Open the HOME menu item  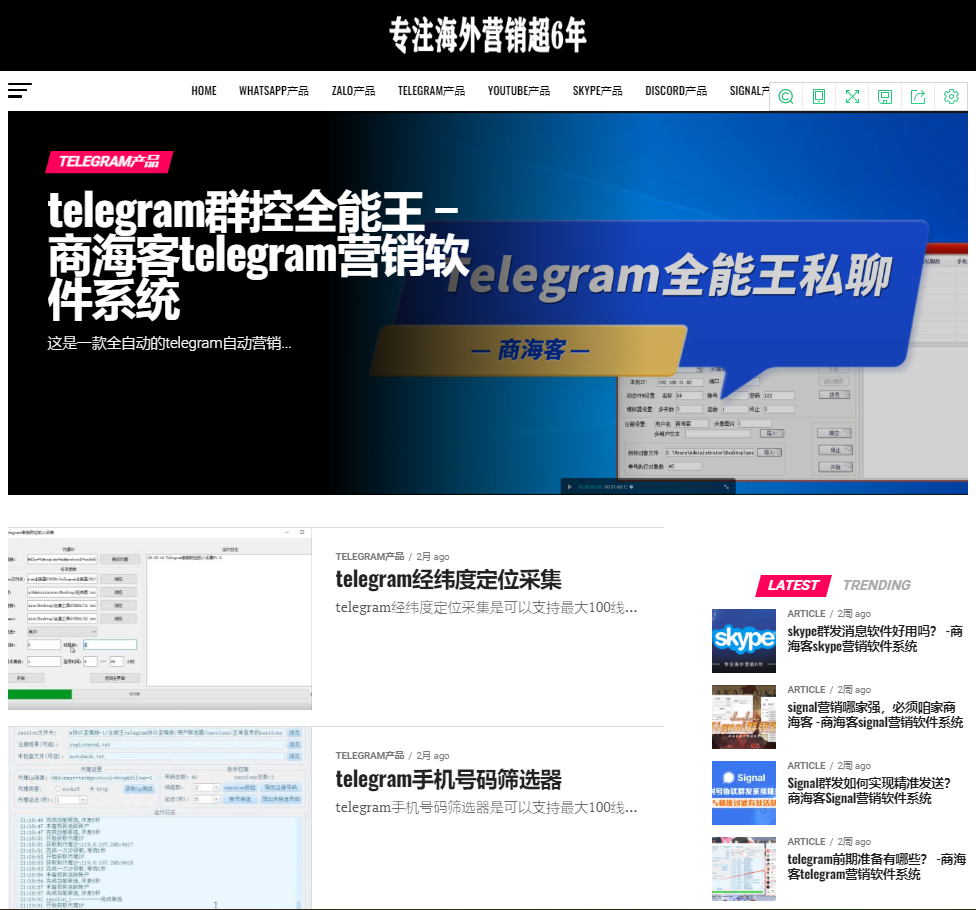point(204,91)
